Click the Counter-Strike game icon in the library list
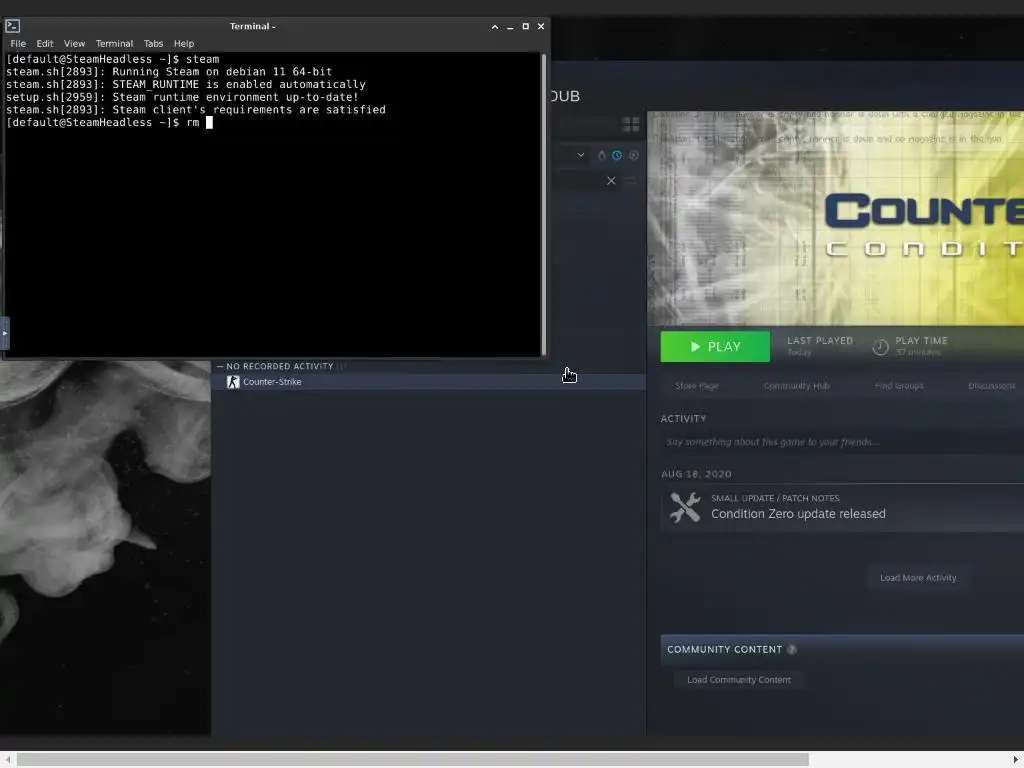 click(233, 382)
